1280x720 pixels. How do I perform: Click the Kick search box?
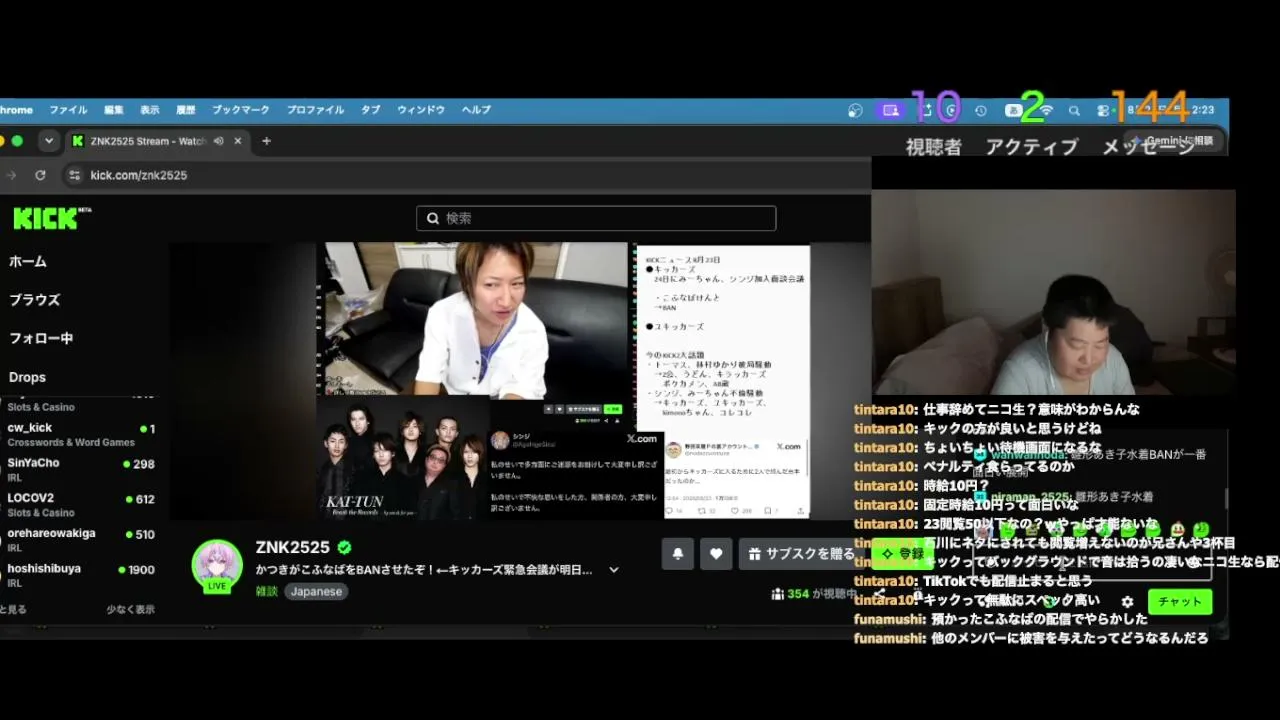point(596,218)
